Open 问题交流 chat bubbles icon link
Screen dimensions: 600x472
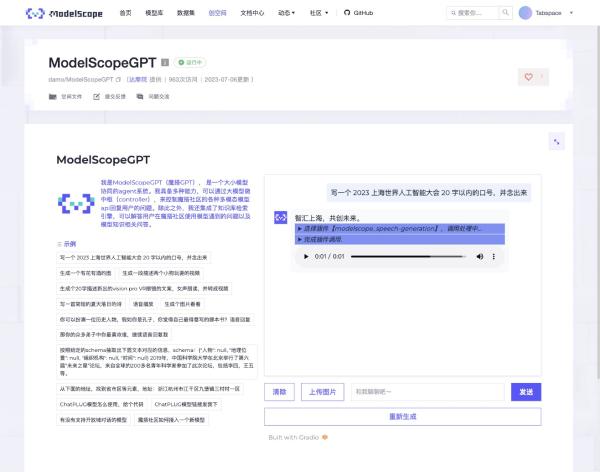(x=153, y=96)
